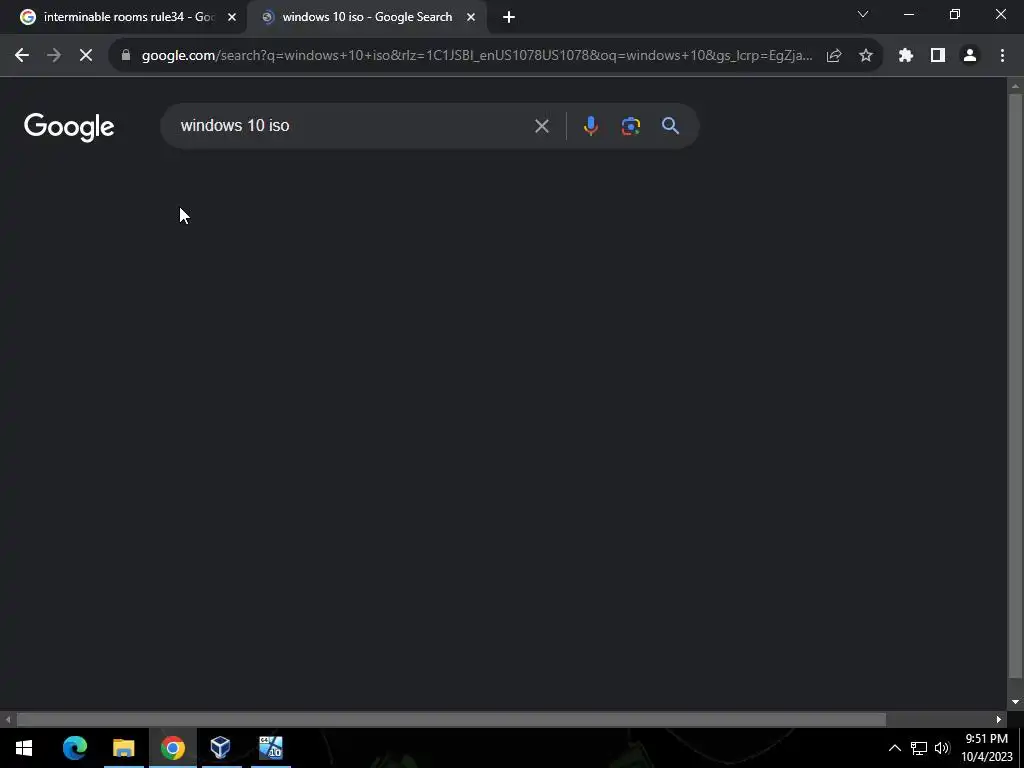The height and width of the screenshot is (768, 1024).
Task: Search by image with Google Lens
Action: (x=631, y=126)
